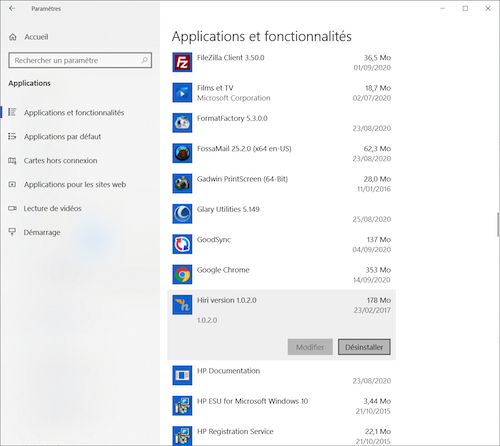Click the Applications et fonctionnalités page heading
Viewport: 500px width, 446px height.
(262, 36)
